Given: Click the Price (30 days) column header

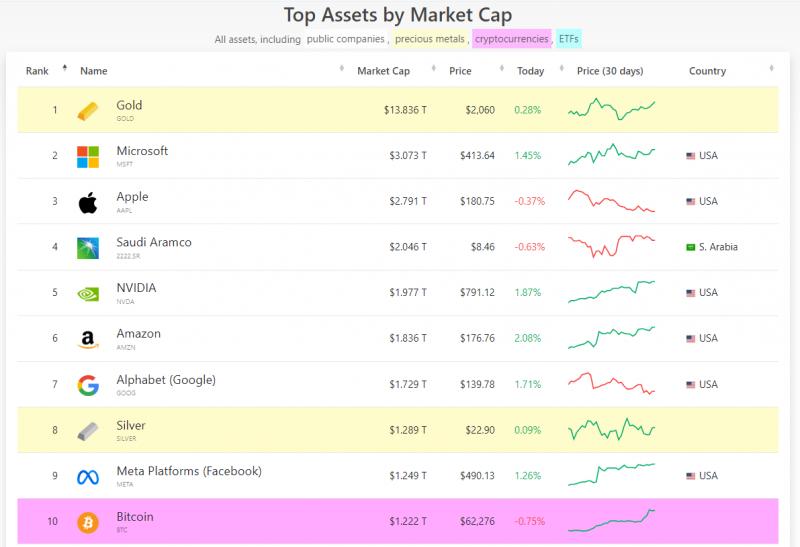Looking at the screenshot, I should point(610,71).
